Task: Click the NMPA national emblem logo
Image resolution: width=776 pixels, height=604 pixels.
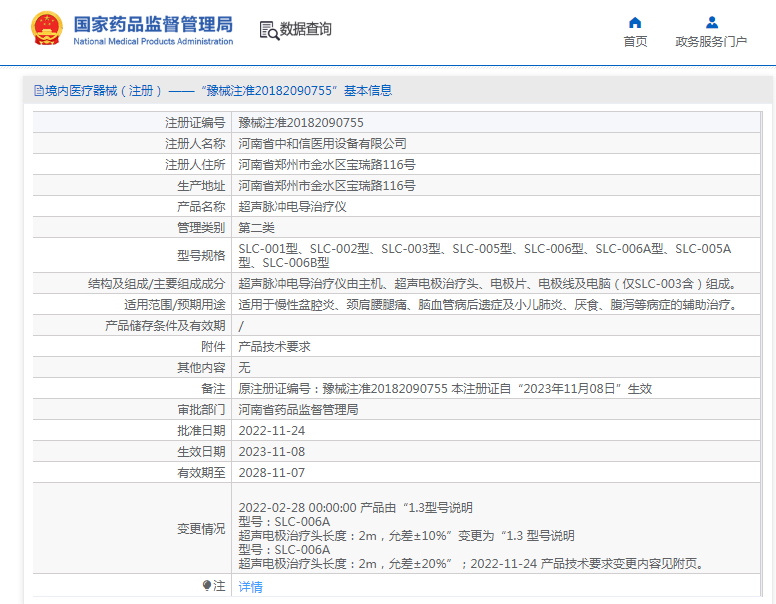Action: click(47, 29)
